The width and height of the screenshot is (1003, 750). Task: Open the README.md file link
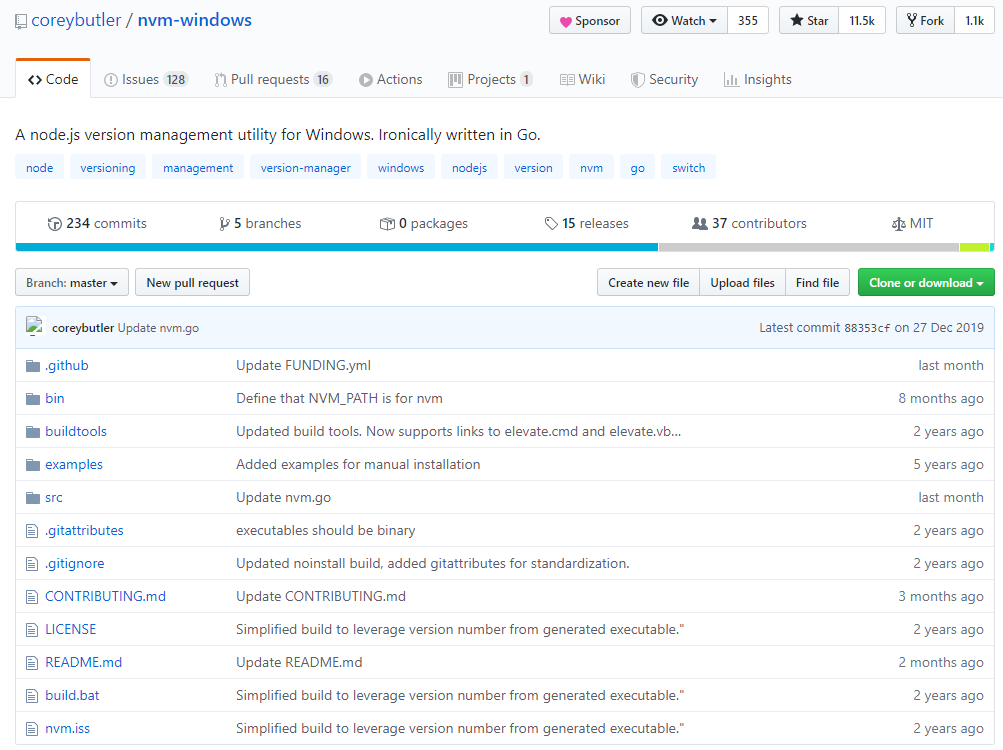pos(84,663)
